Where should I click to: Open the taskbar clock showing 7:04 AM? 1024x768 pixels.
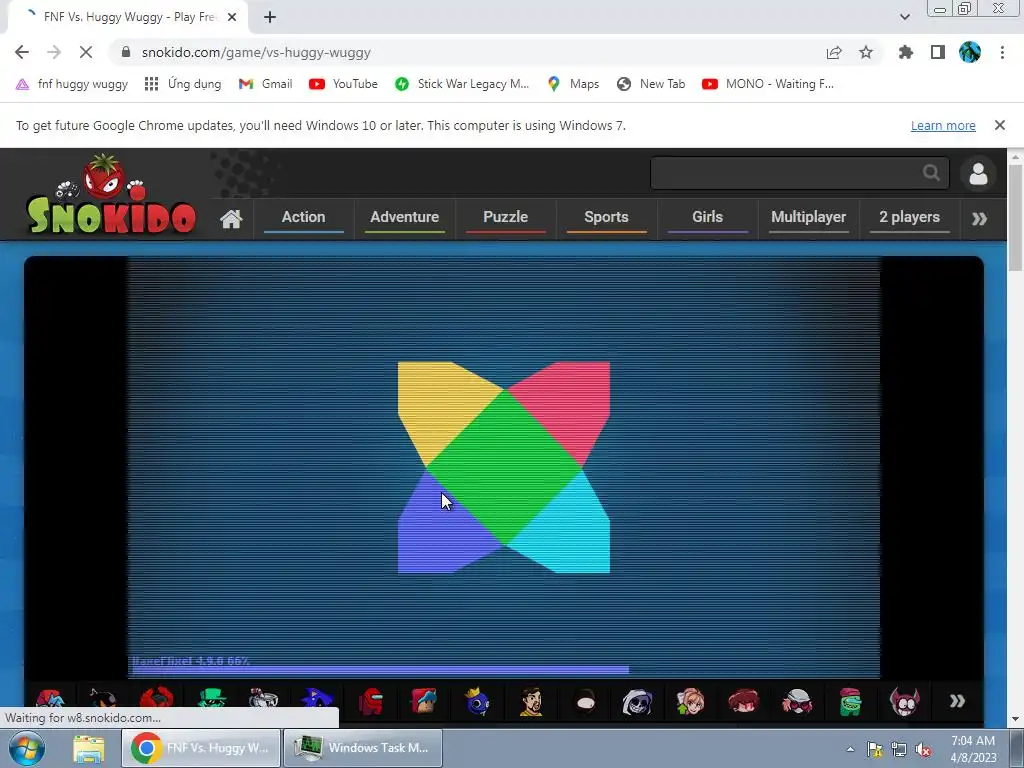click(x=973, y=748)
